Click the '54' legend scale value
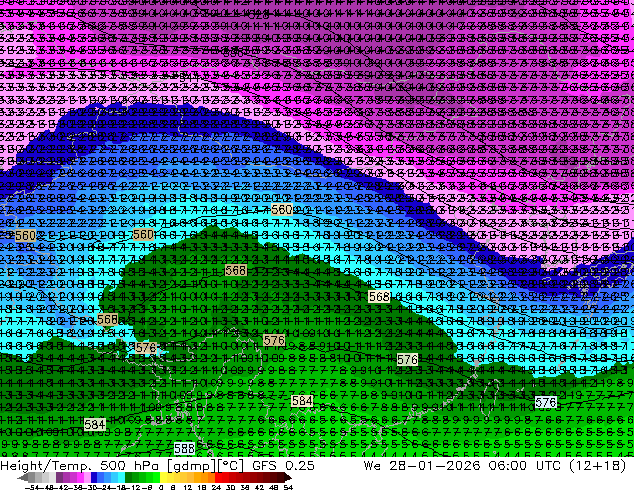 [x=288, y=488]
